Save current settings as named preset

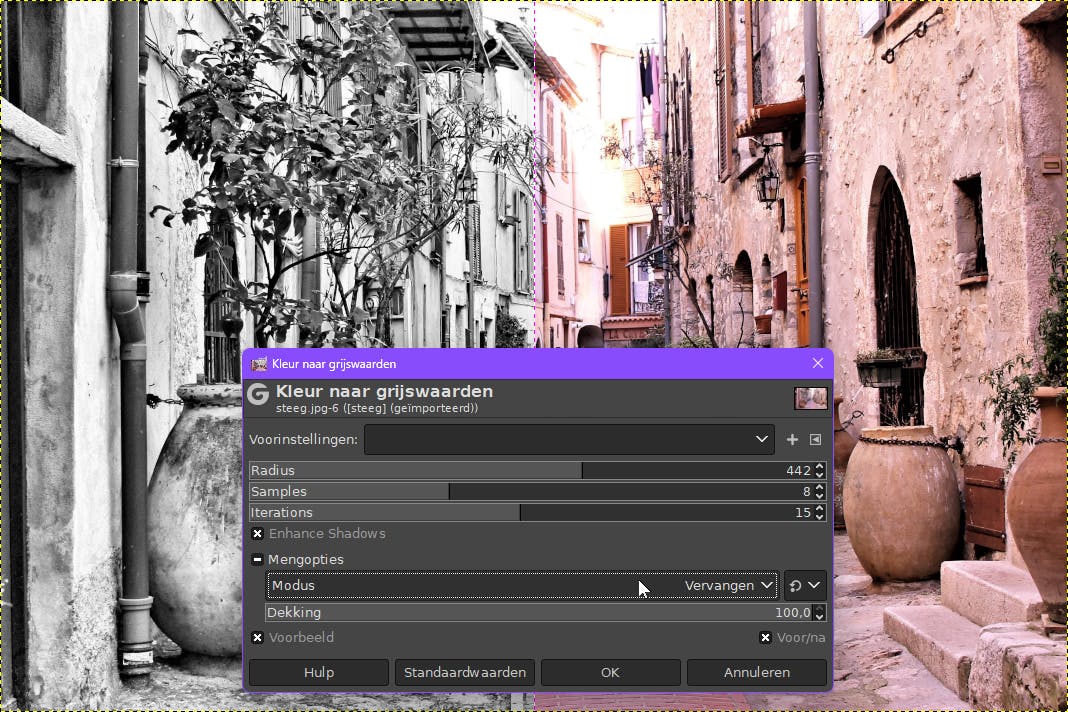(791, 439)
